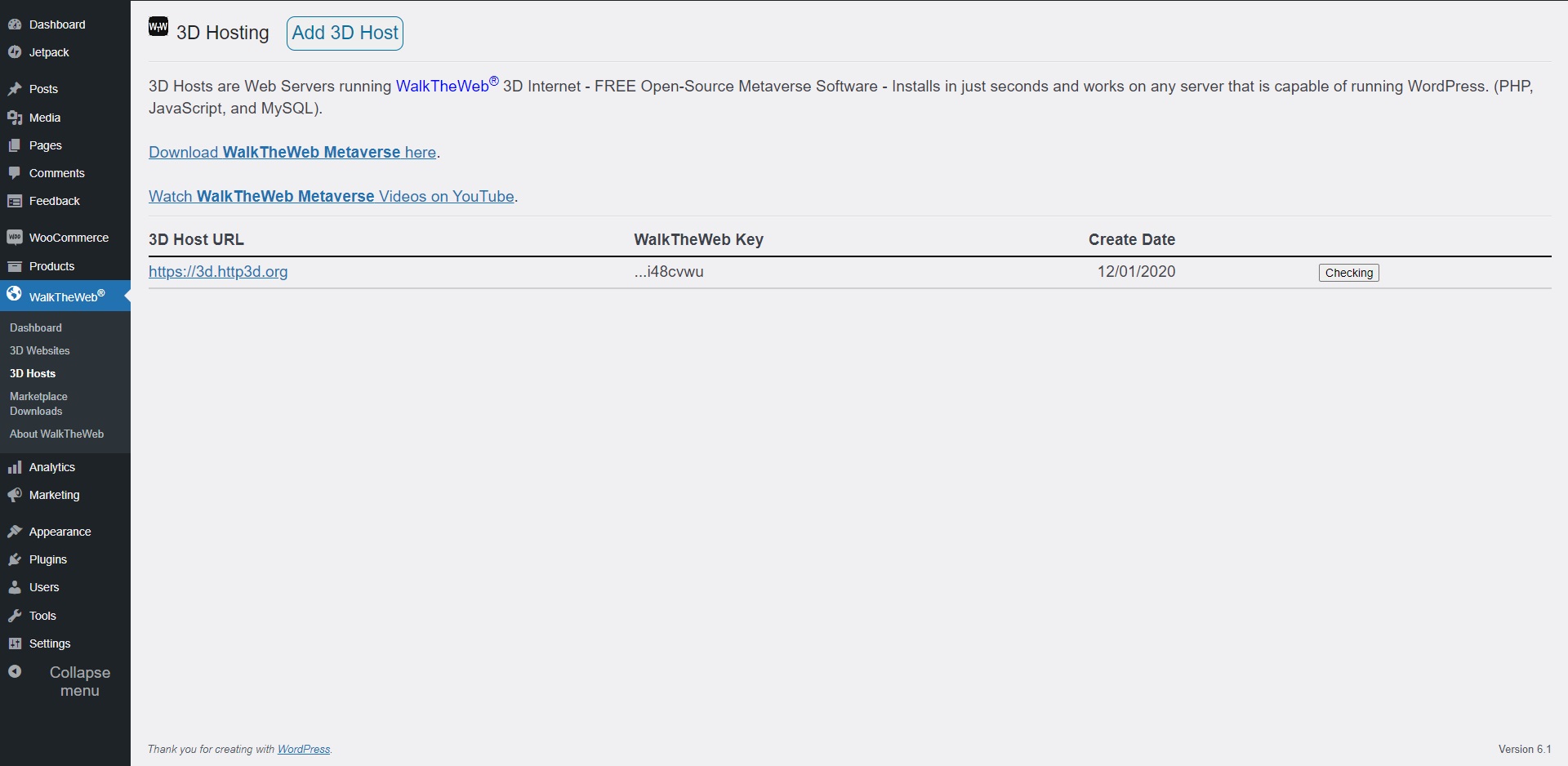
Task: Click the 12/01/2020 create date
Action: pyautogui.click(x=1137, y=271)
